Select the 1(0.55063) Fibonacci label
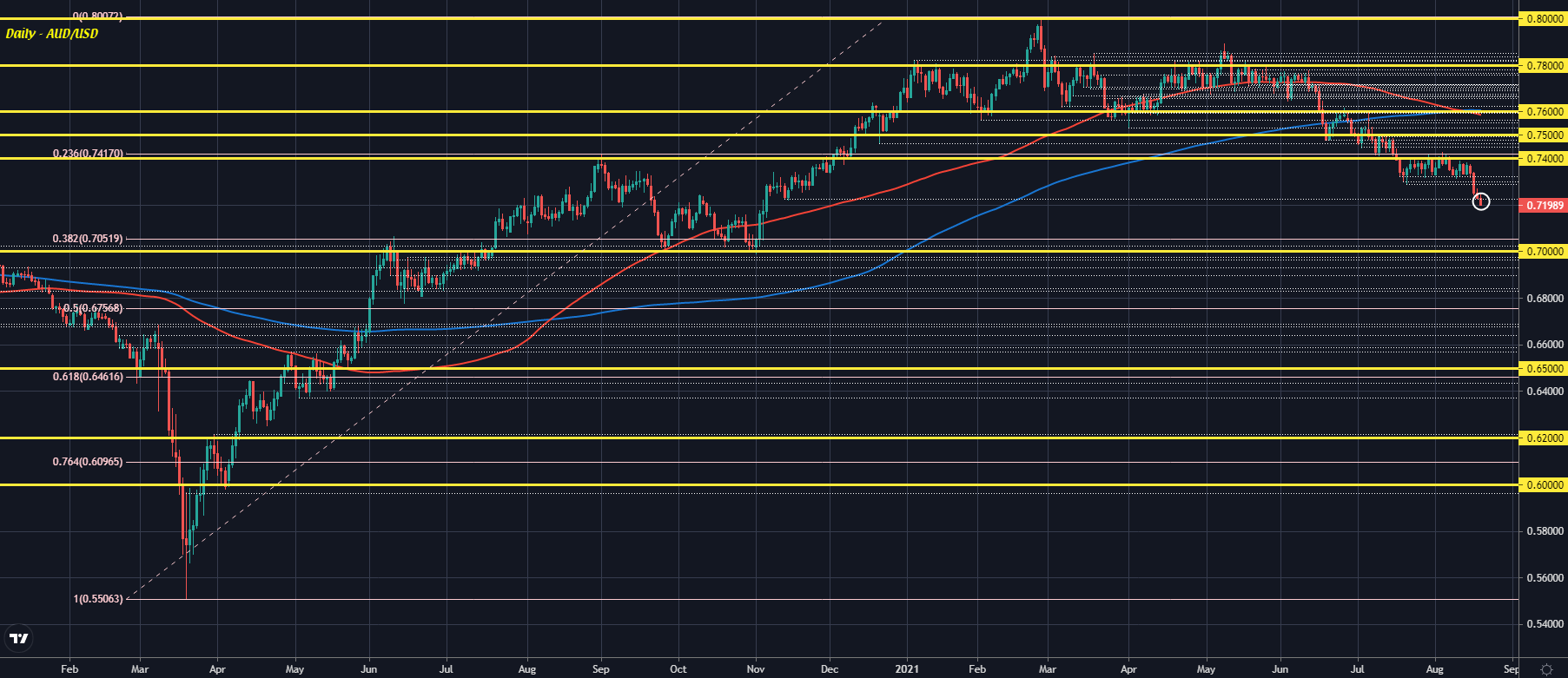This screenshot has height=678, width=1568. pos(98,599)
